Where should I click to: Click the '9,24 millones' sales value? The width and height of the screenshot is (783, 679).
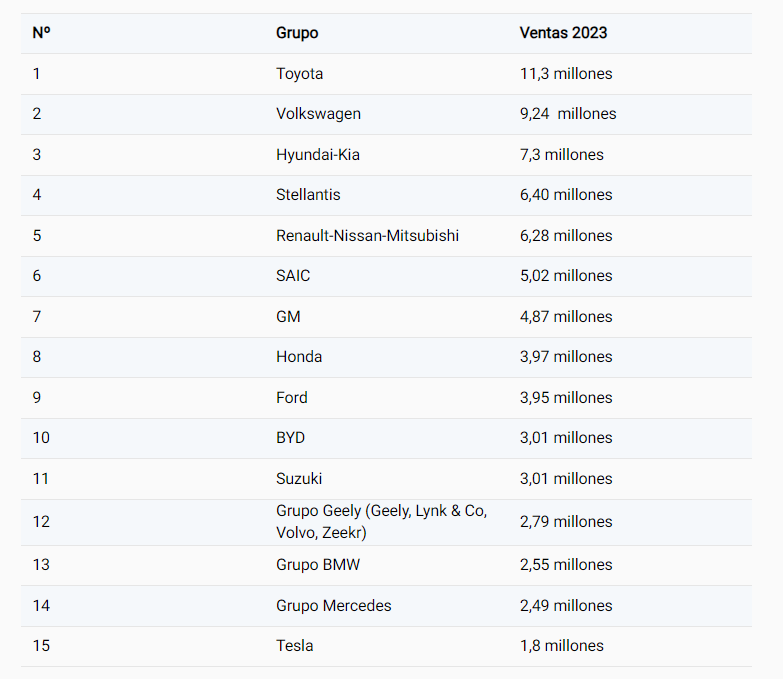point(568,114)
